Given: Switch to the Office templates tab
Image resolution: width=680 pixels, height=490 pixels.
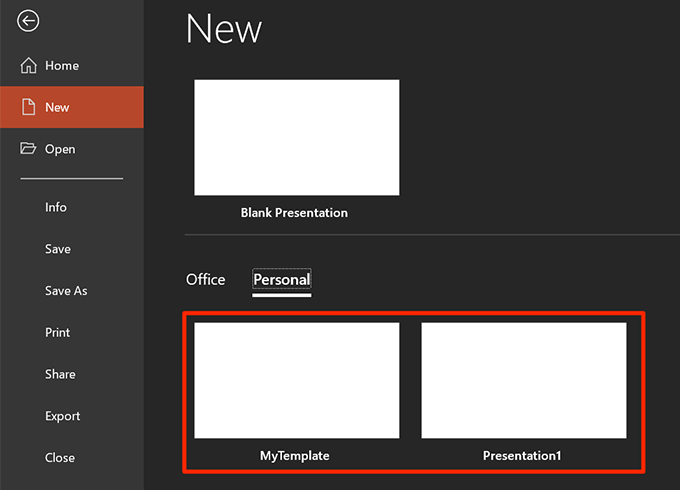Looking at the screenshot, I should coord(206,280).
